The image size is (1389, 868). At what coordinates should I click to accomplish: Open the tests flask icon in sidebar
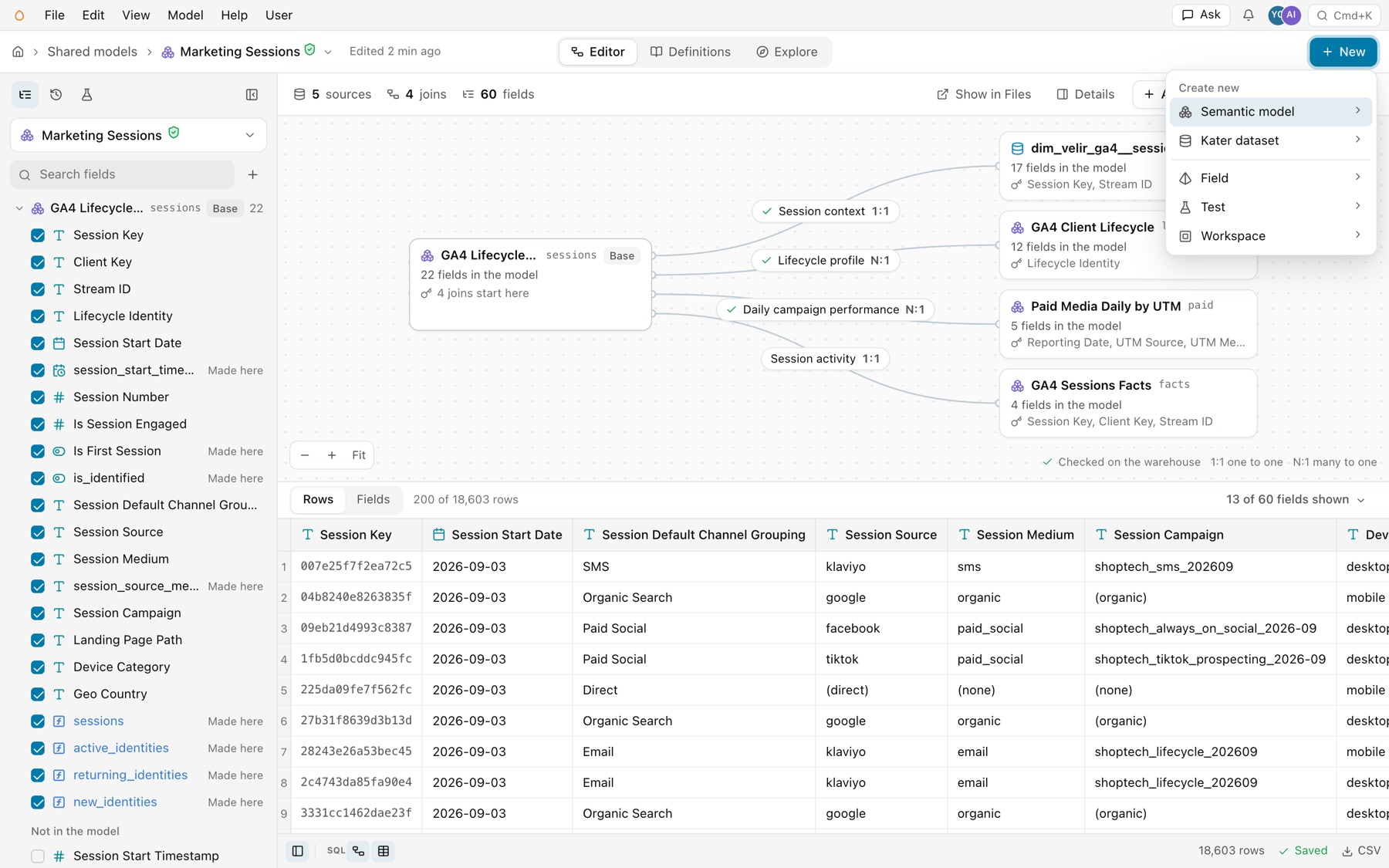point(86,94)
